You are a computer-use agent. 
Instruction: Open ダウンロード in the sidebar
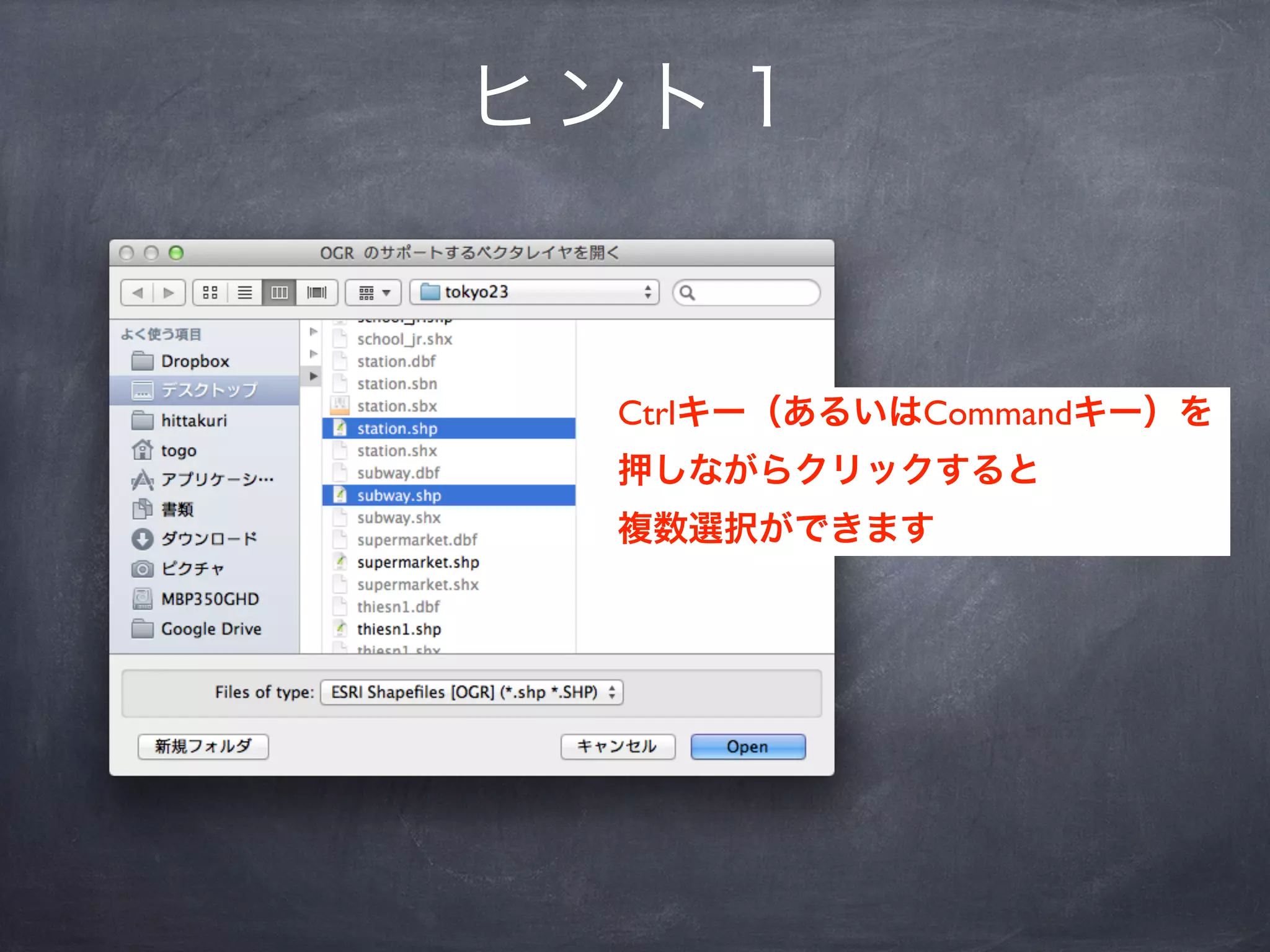click(204, 539)
